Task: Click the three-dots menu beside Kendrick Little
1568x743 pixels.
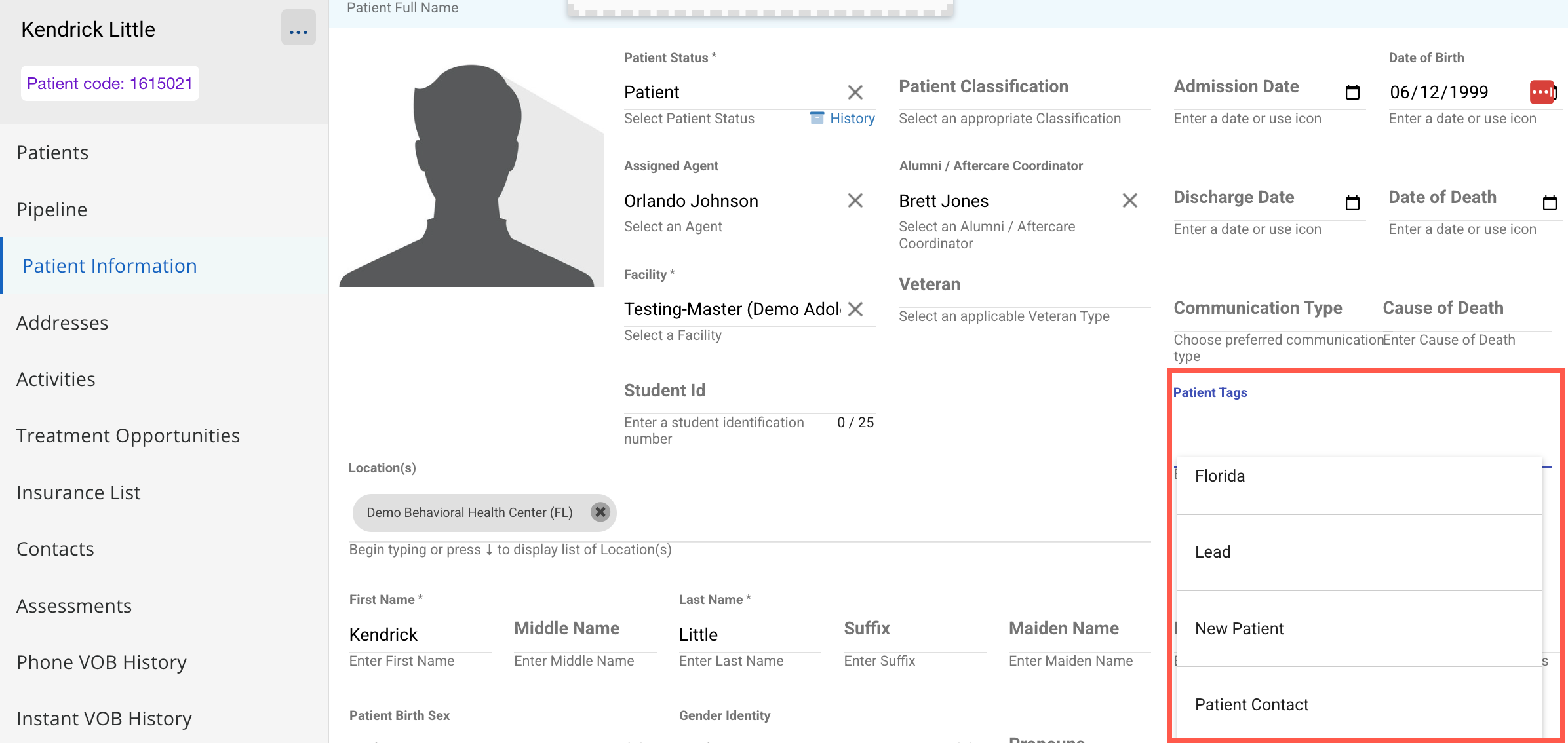Action: (x=298, y=29)
